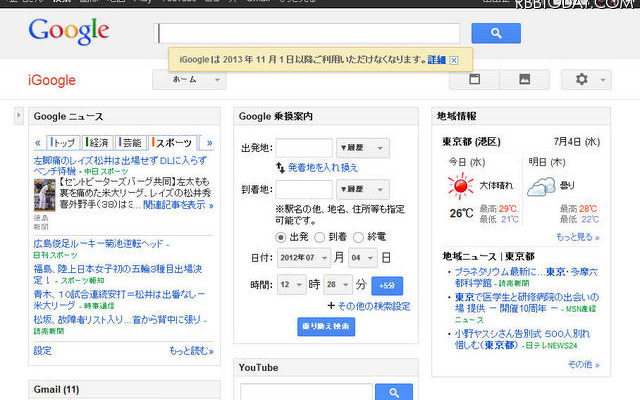Open the hour 12 dropdown
This screenshot has width=640, height=400.
pos(291,284)
